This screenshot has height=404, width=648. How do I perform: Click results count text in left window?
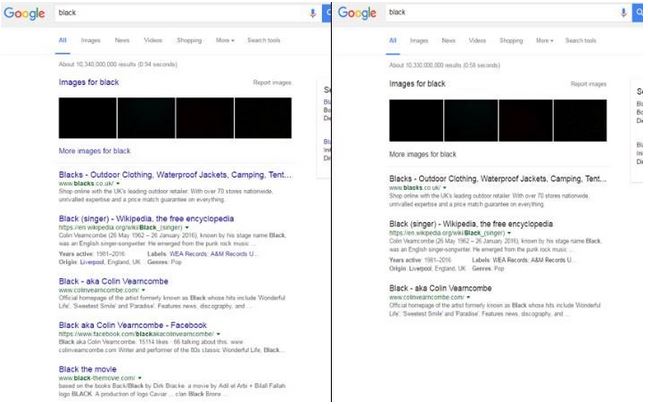118,64
